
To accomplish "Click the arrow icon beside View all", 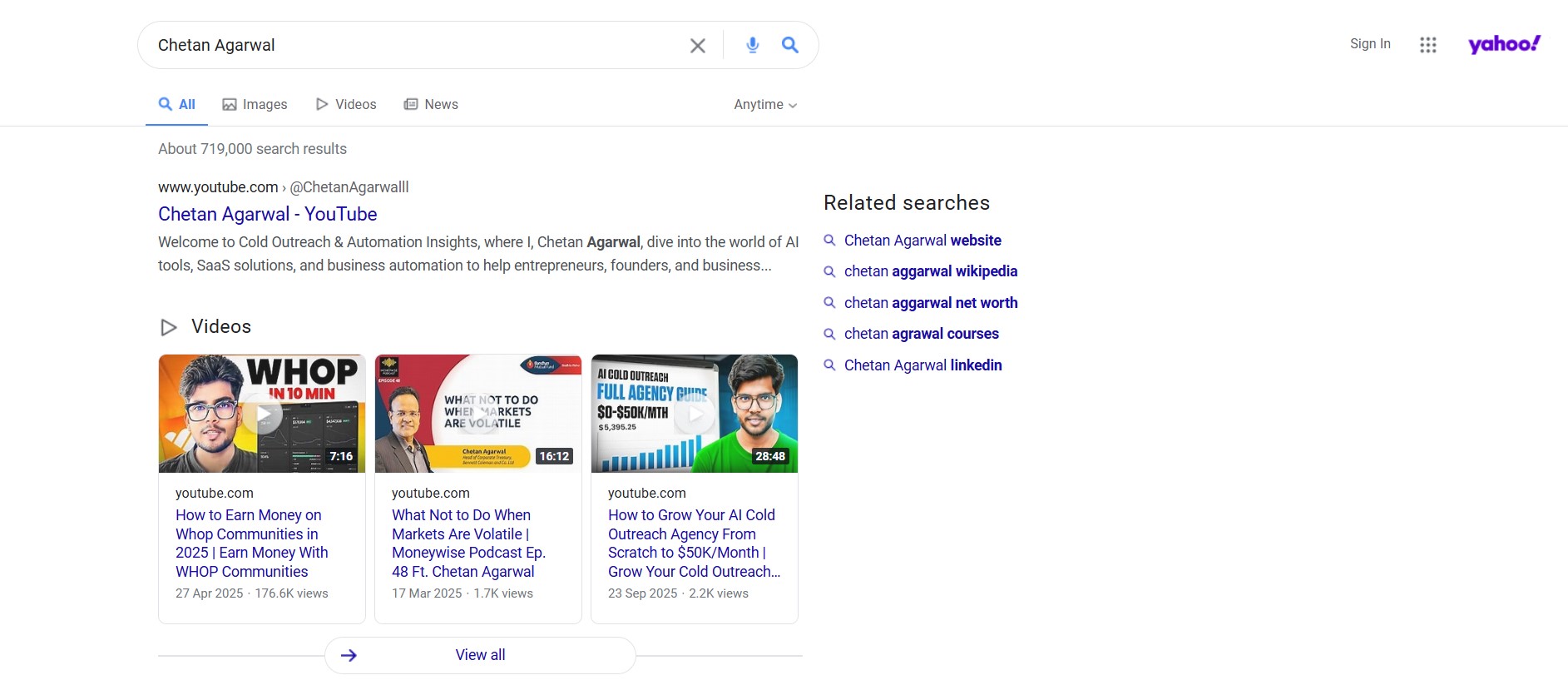I will 349,655.
